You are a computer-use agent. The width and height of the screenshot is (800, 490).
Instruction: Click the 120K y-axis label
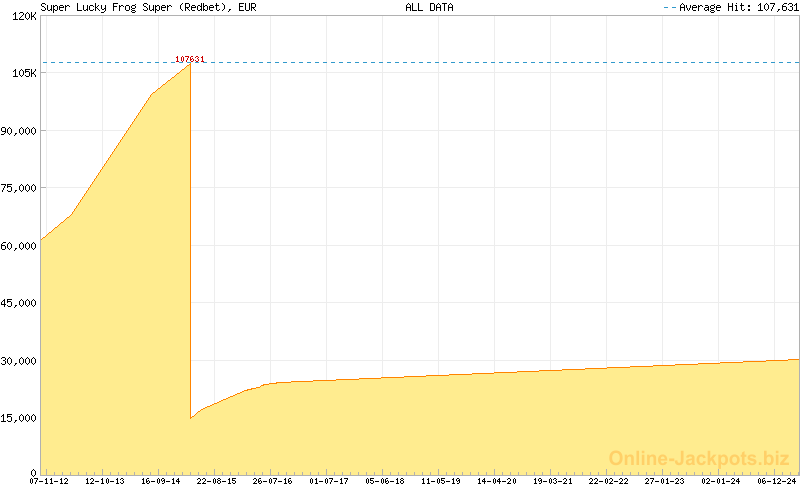tap(24, 17)
